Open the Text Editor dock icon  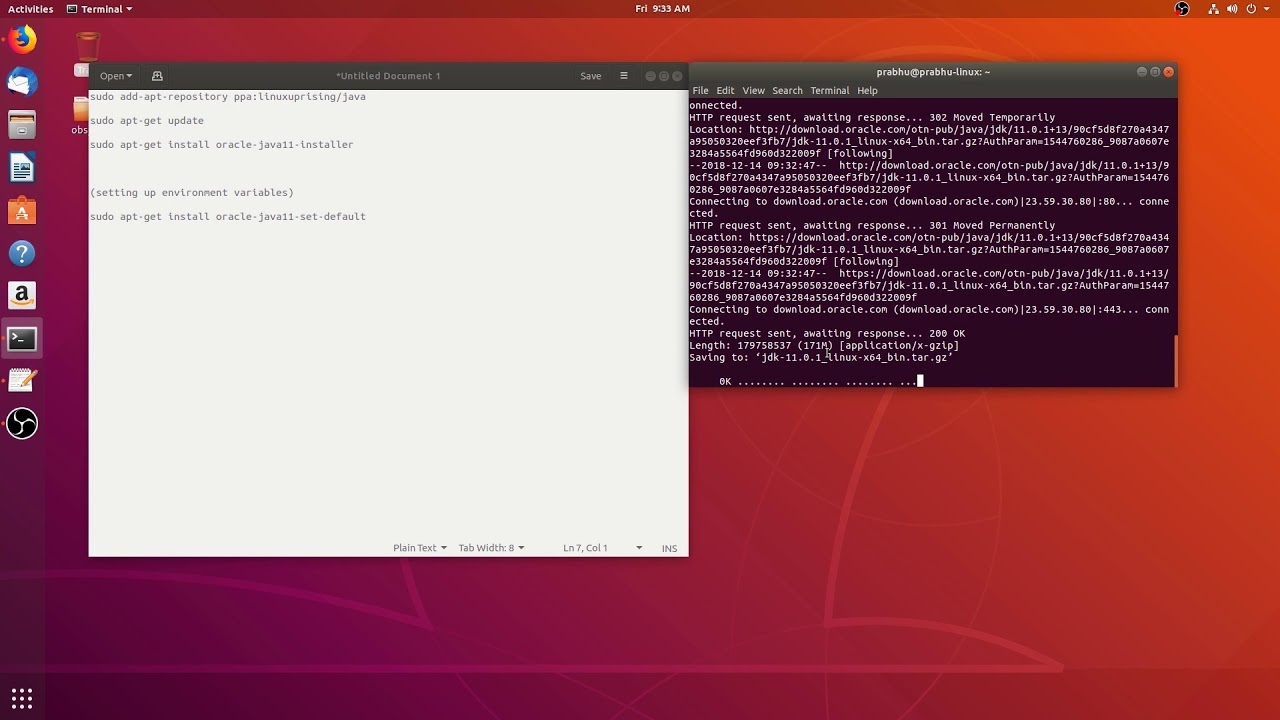(x=22, y=381)
